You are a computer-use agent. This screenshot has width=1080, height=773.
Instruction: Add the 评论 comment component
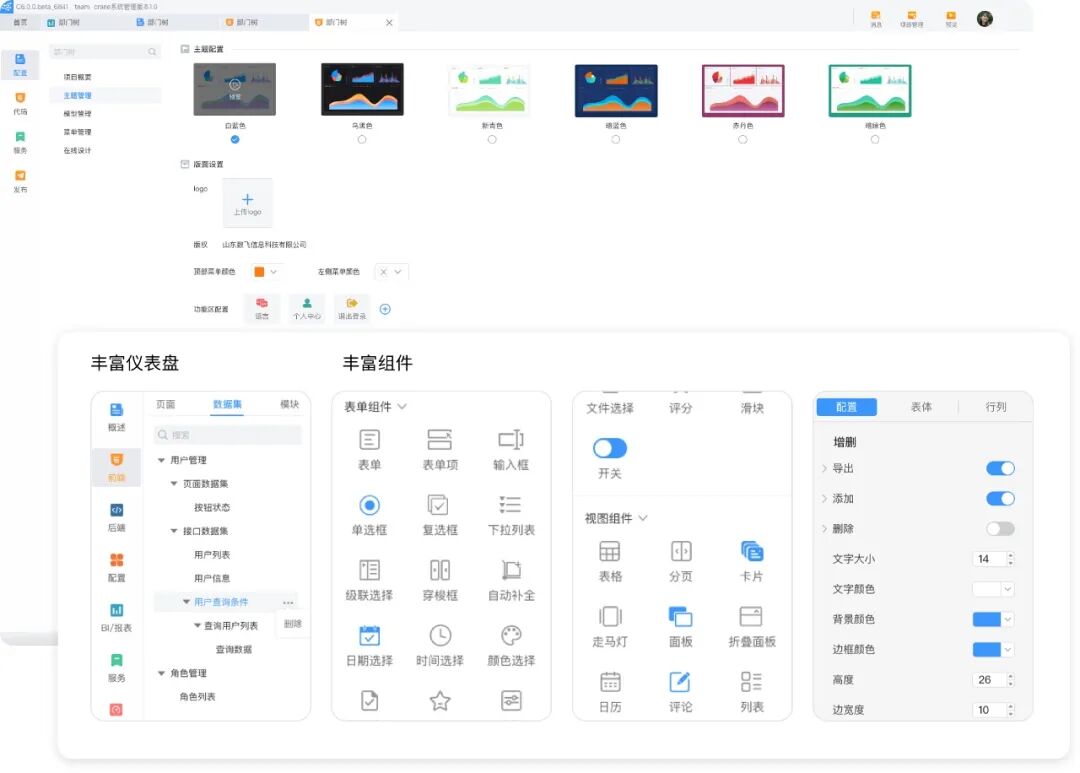(x=681, y=689)
